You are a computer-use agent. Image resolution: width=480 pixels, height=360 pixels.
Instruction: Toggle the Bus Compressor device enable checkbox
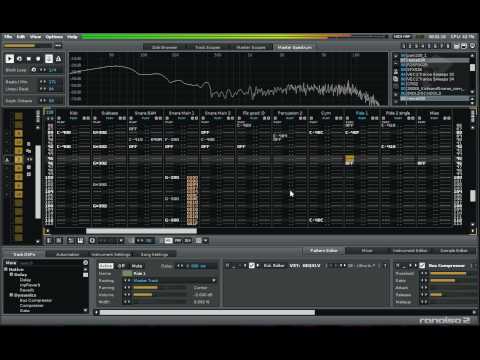[x=422, y=266]
